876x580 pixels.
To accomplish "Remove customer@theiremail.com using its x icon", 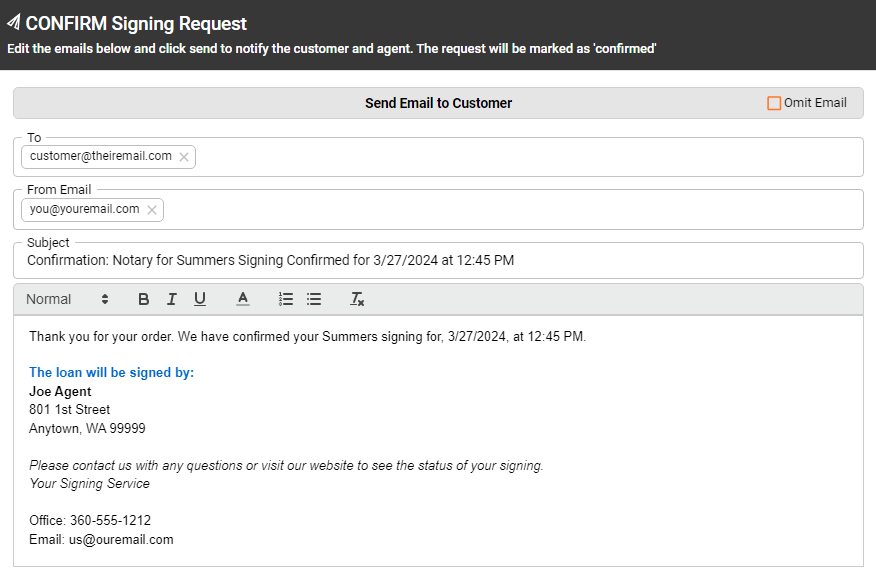I will click(x=184, y=157).
